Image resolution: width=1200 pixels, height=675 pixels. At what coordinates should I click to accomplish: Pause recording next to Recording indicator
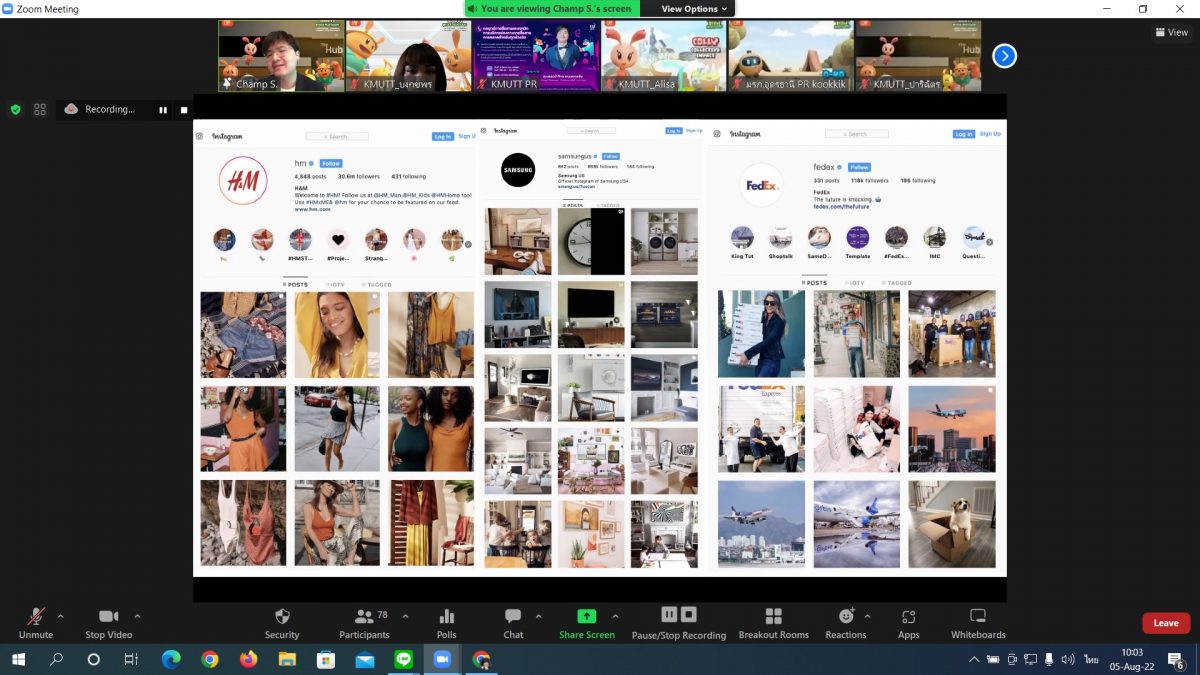click(163, 110)
